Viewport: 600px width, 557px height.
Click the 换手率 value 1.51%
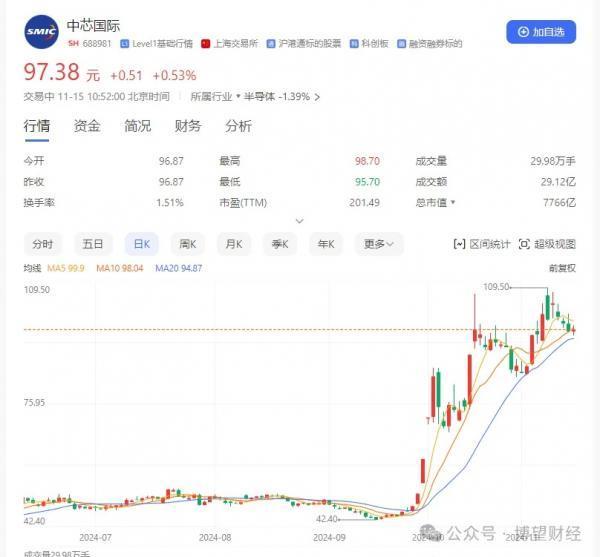coord(170,202)
